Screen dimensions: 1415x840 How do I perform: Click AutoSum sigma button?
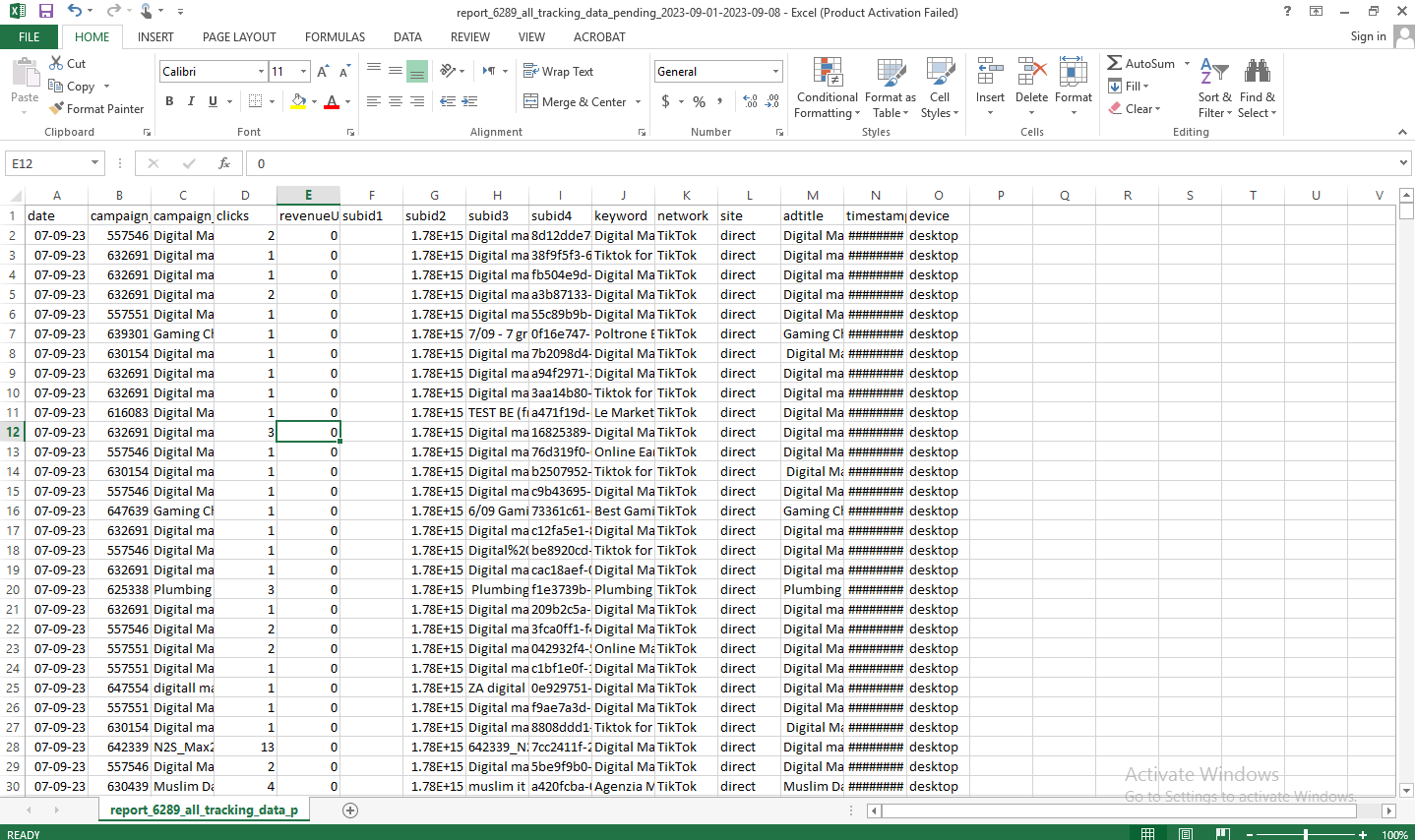[x=1141, y=63]
